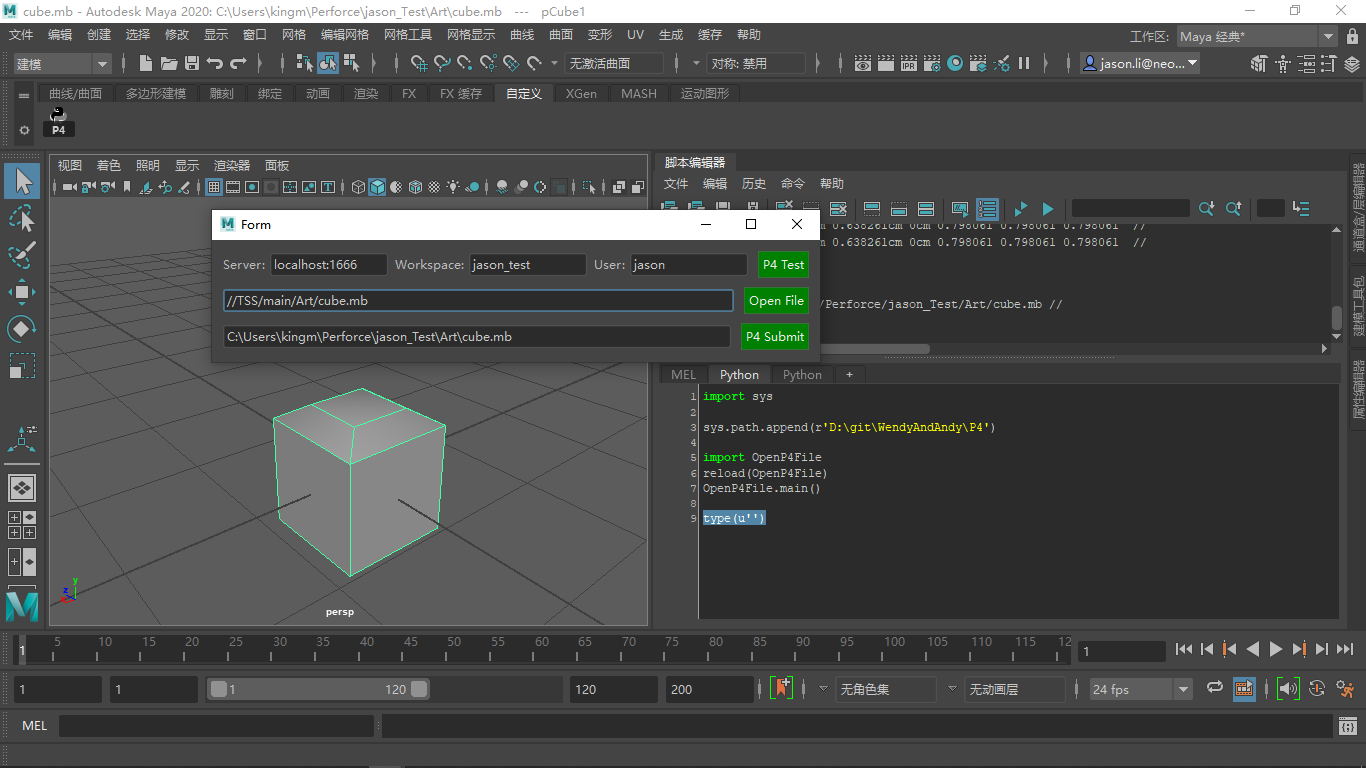Click the New Scene icon
The width and height of the screenshot is (1366, 768).
click(146, 63)
